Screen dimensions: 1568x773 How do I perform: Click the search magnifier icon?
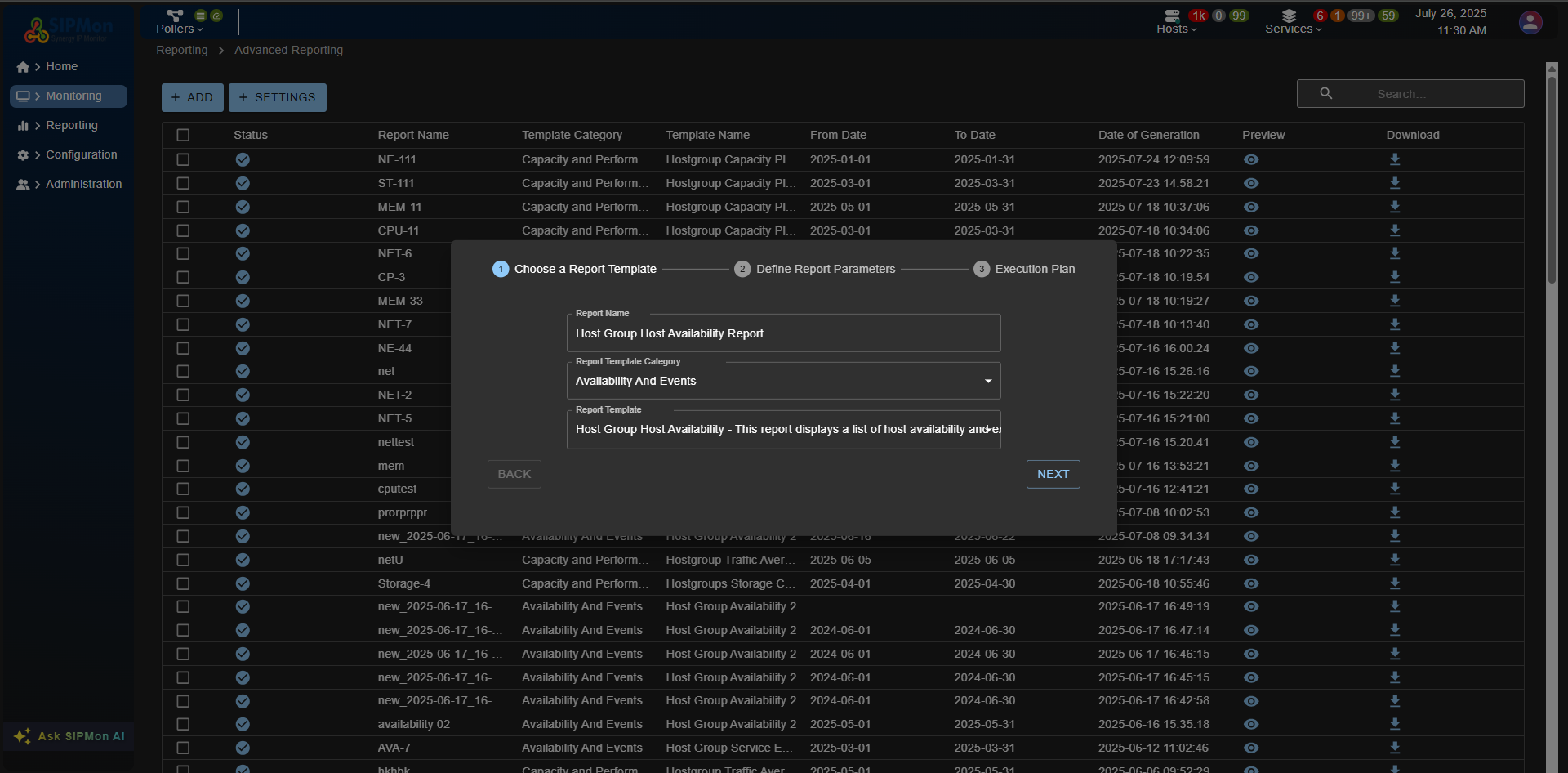tap(1325, 93)
